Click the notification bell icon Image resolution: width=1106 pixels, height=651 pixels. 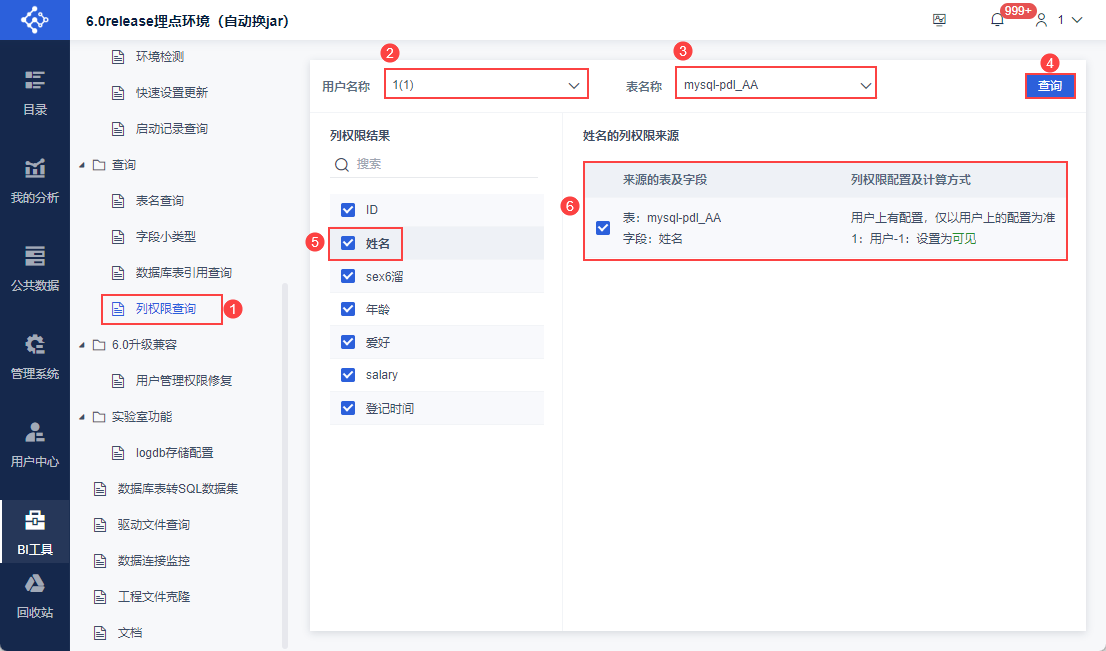pyautogui.click(x=997, y=20)
